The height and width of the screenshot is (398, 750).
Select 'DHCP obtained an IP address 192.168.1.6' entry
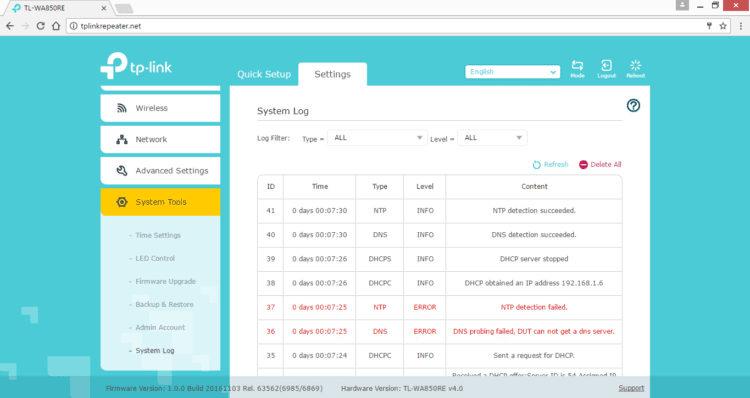(x=534, y=283)
